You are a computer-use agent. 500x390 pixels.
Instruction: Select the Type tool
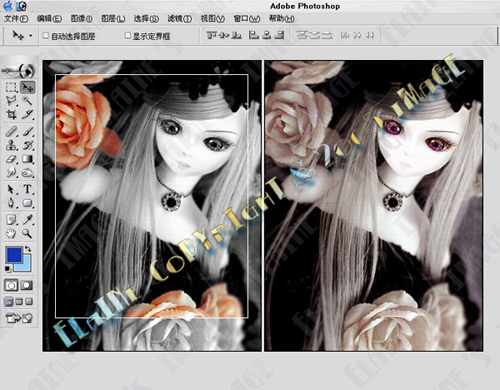pos(27,189)
